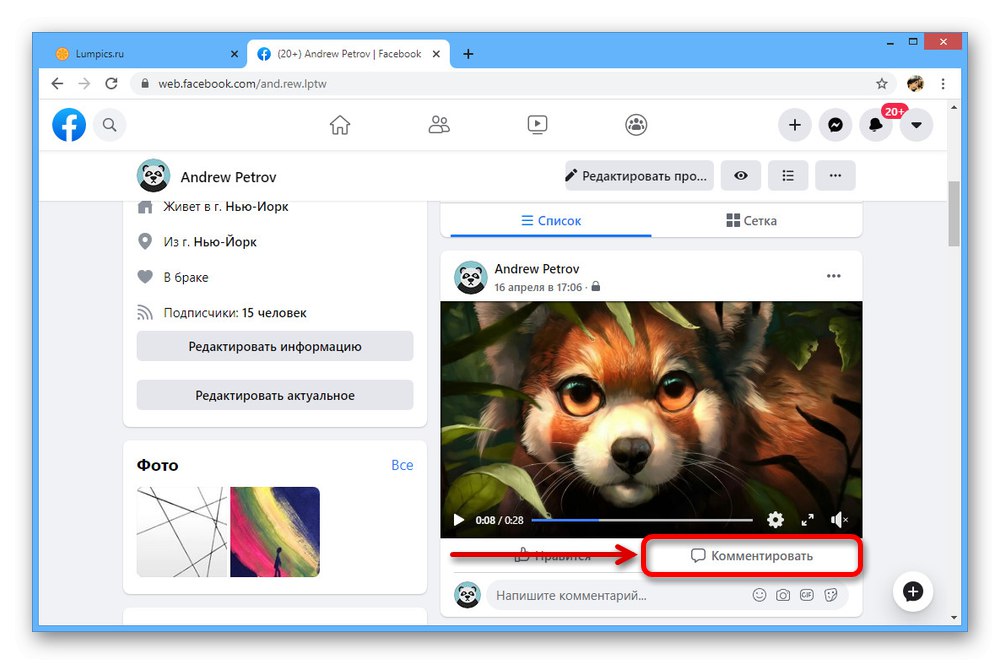Open Messenger icon
This screenshot has width=1000, height=664.
tap(835, 125)
